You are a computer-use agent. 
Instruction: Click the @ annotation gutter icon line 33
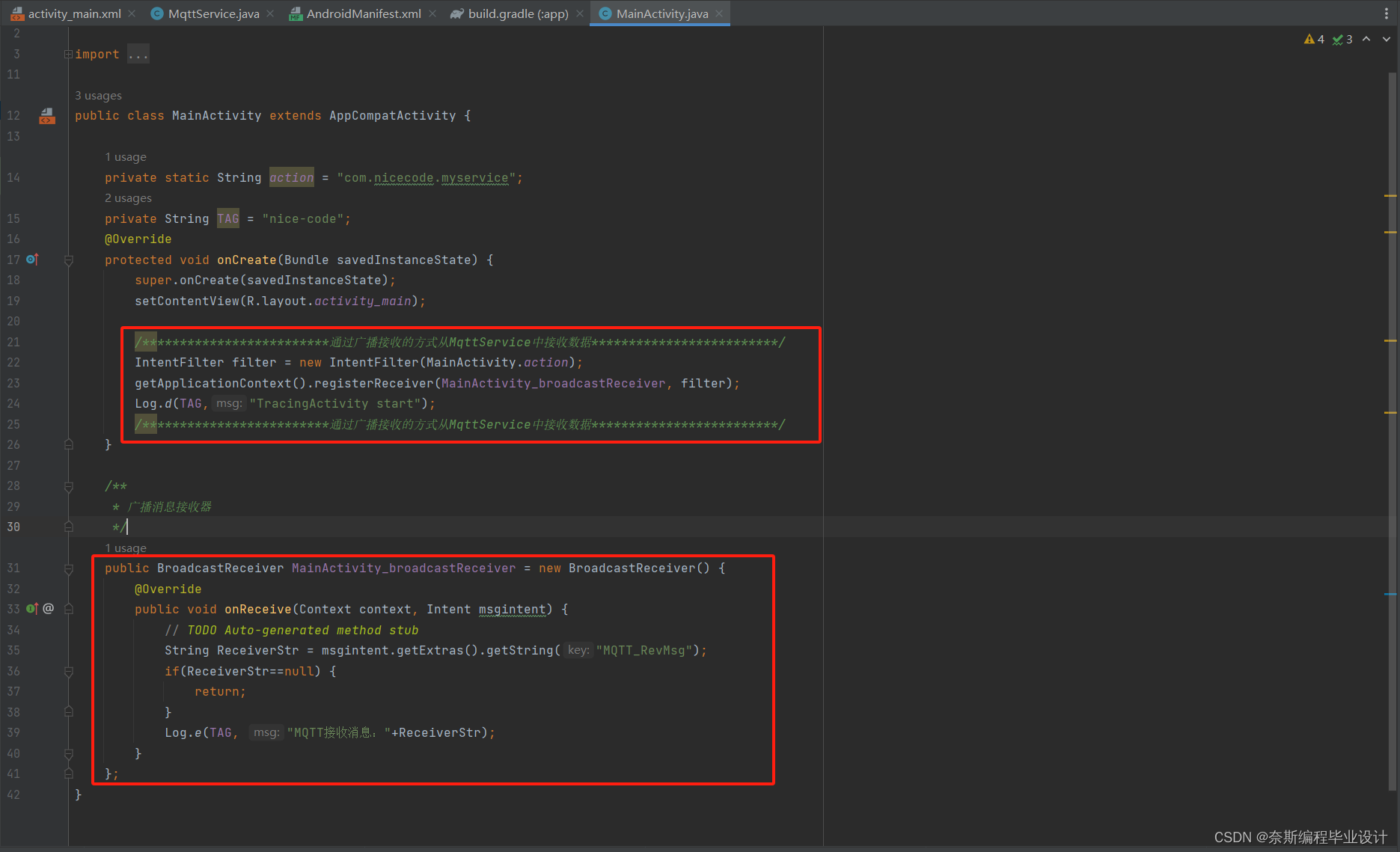(x=49, y=609)
